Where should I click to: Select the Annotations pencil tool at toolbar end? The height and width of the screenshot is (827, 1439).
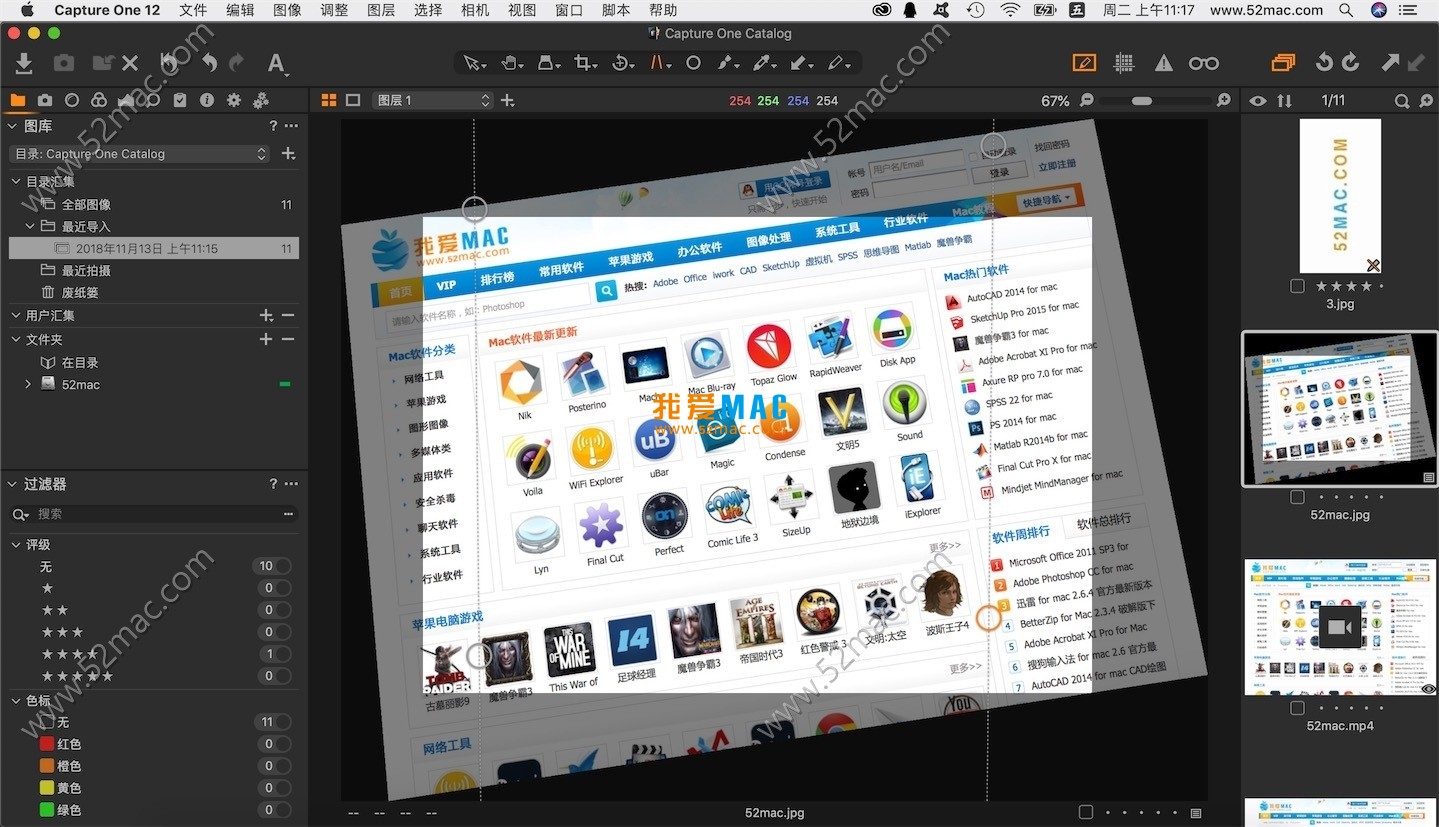[x=838, y=63]
